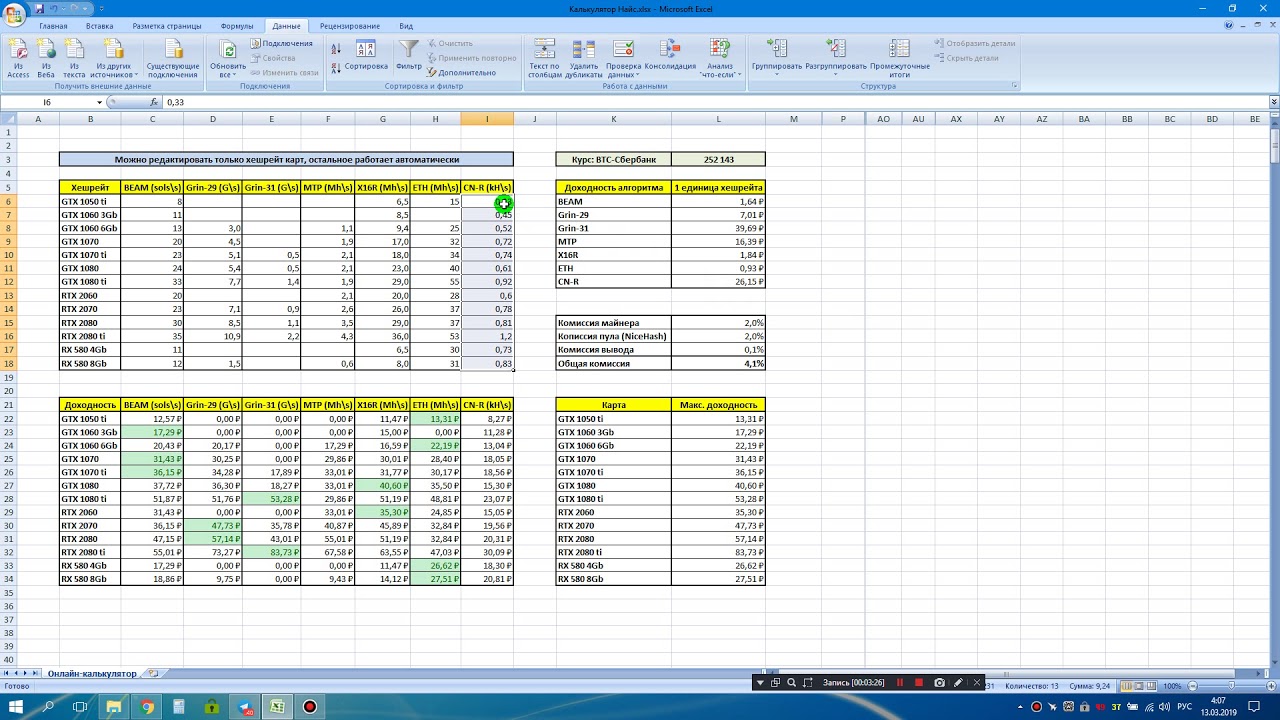Screen dimensions: 1280x720
Task: Switch to Page Break Preview in status bar
Action: coord(1150,686)
